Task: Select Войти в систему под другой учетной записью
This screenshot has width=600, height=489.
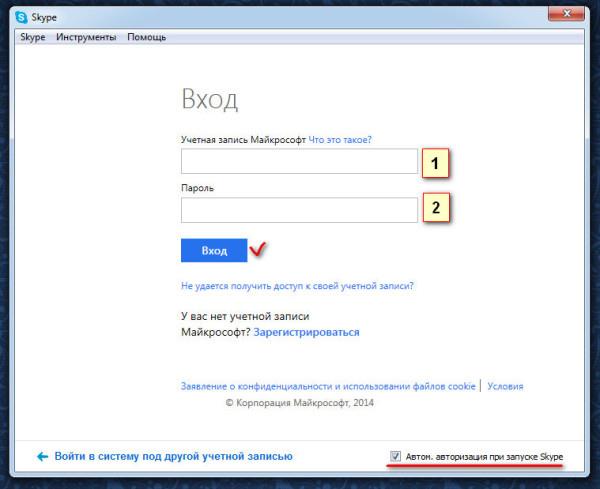Action: (x=174, y=456)
